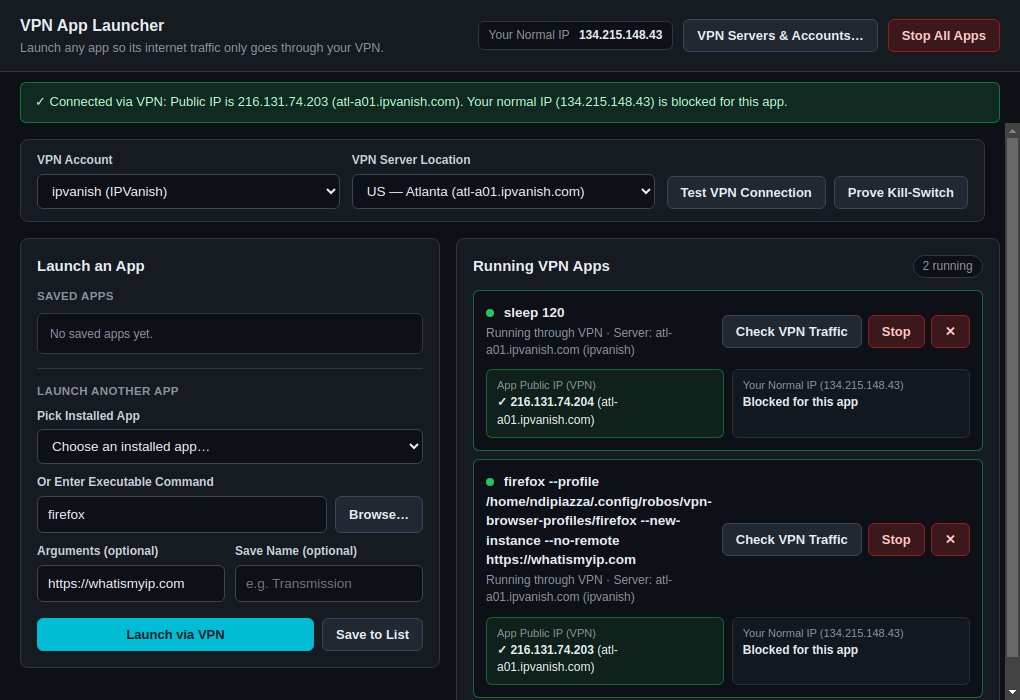This screenshot has width=1020, height=700.
Task: Click the green status dot beside firefox --profile
Action: [x=490, y=482]
